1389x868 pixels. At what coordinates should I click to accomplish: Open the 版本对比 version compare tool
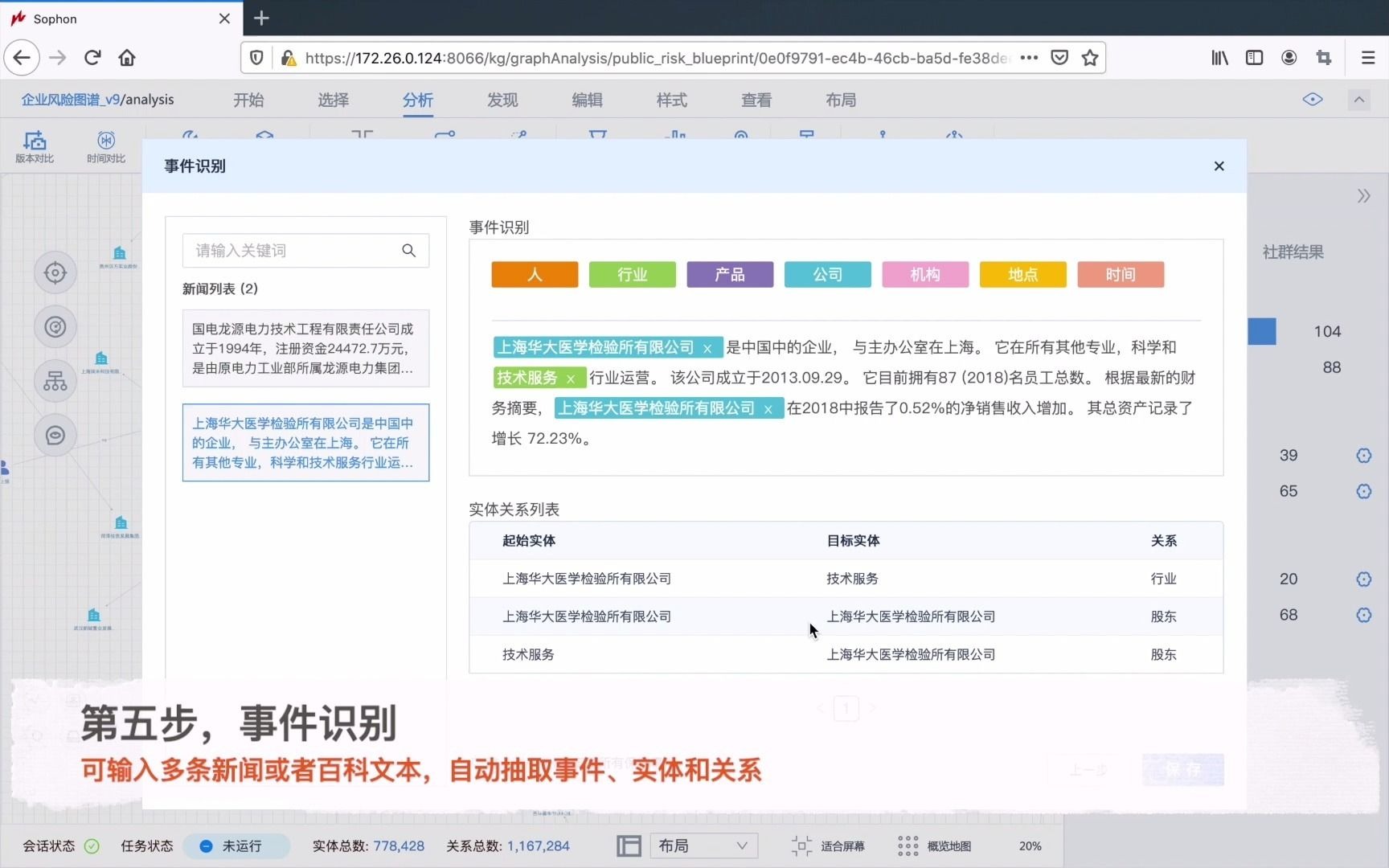click(35, 147)
